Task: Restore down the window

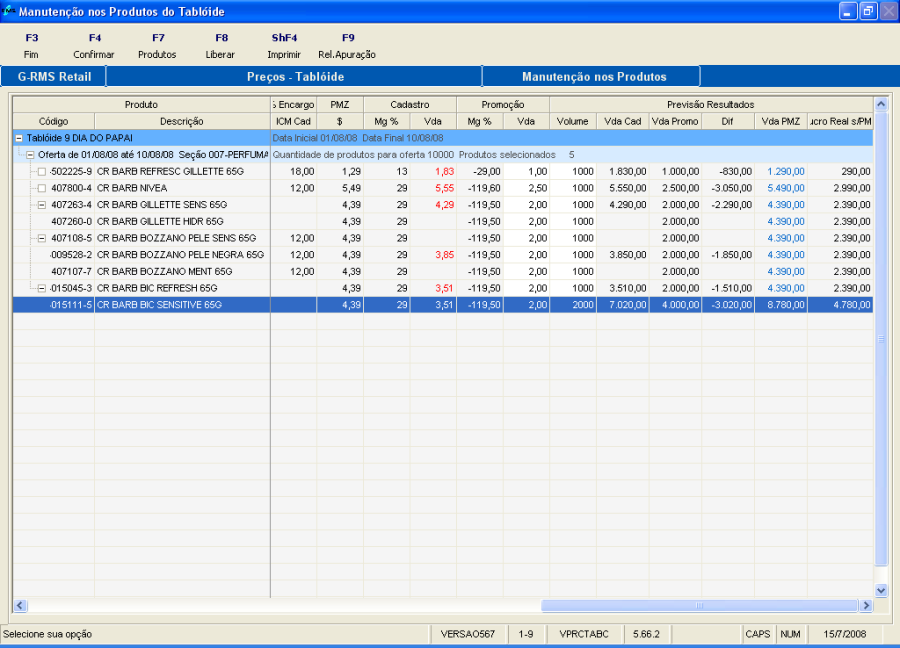Action: coord(868,11)
